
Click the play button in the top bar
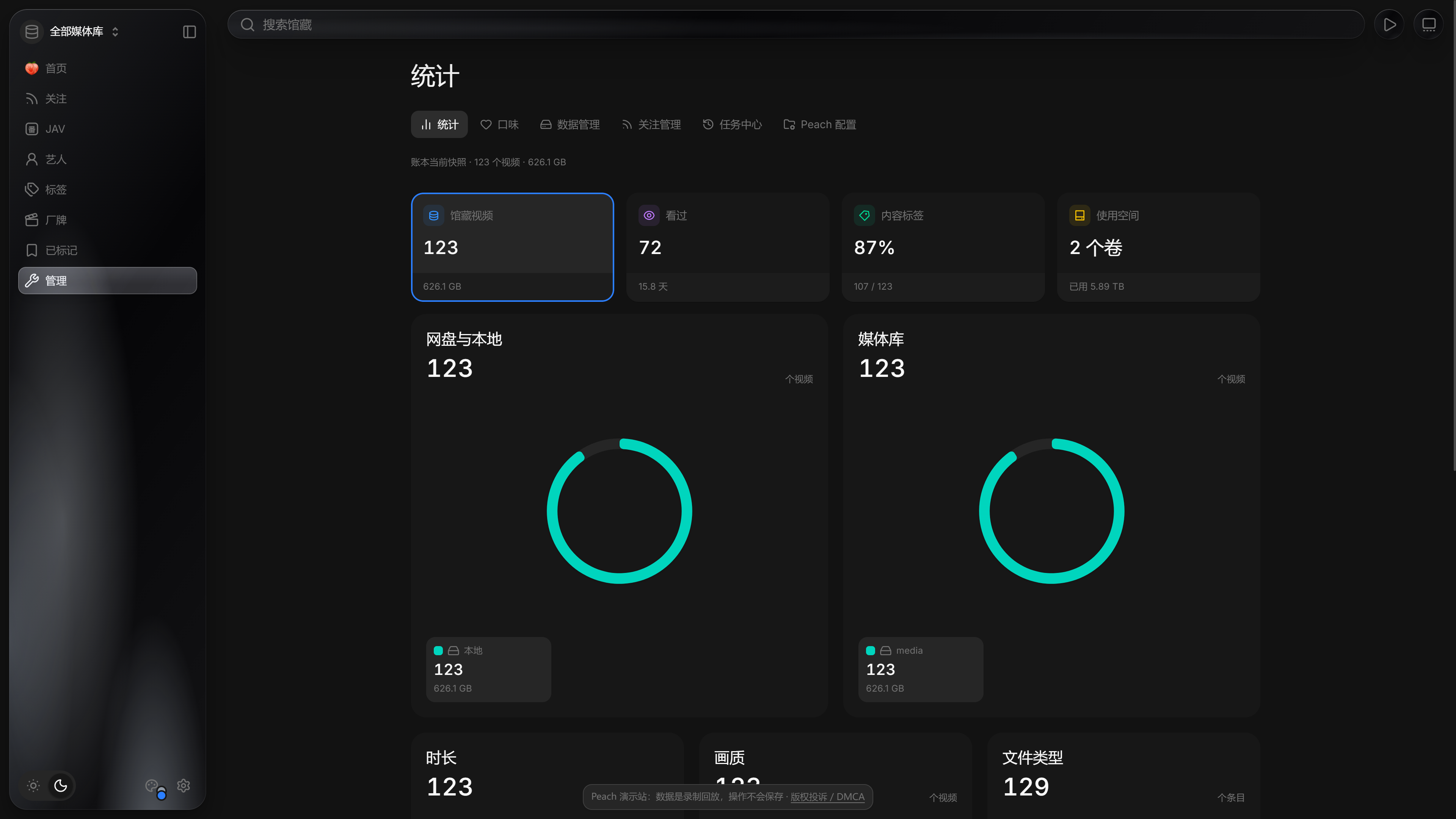click(x=1389, y=24)
